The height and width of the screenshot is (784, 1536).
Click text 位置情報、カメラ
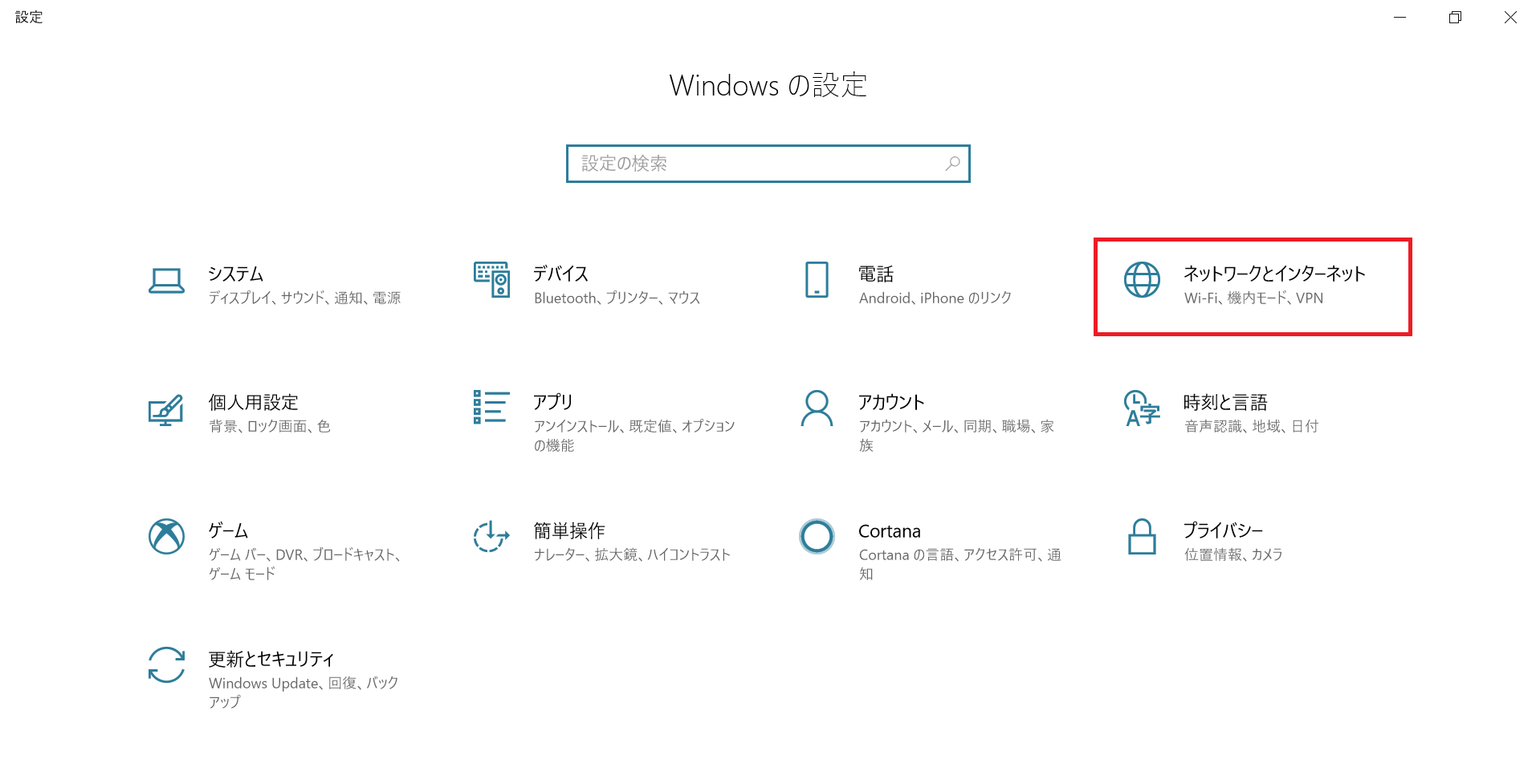(1233, 554)
